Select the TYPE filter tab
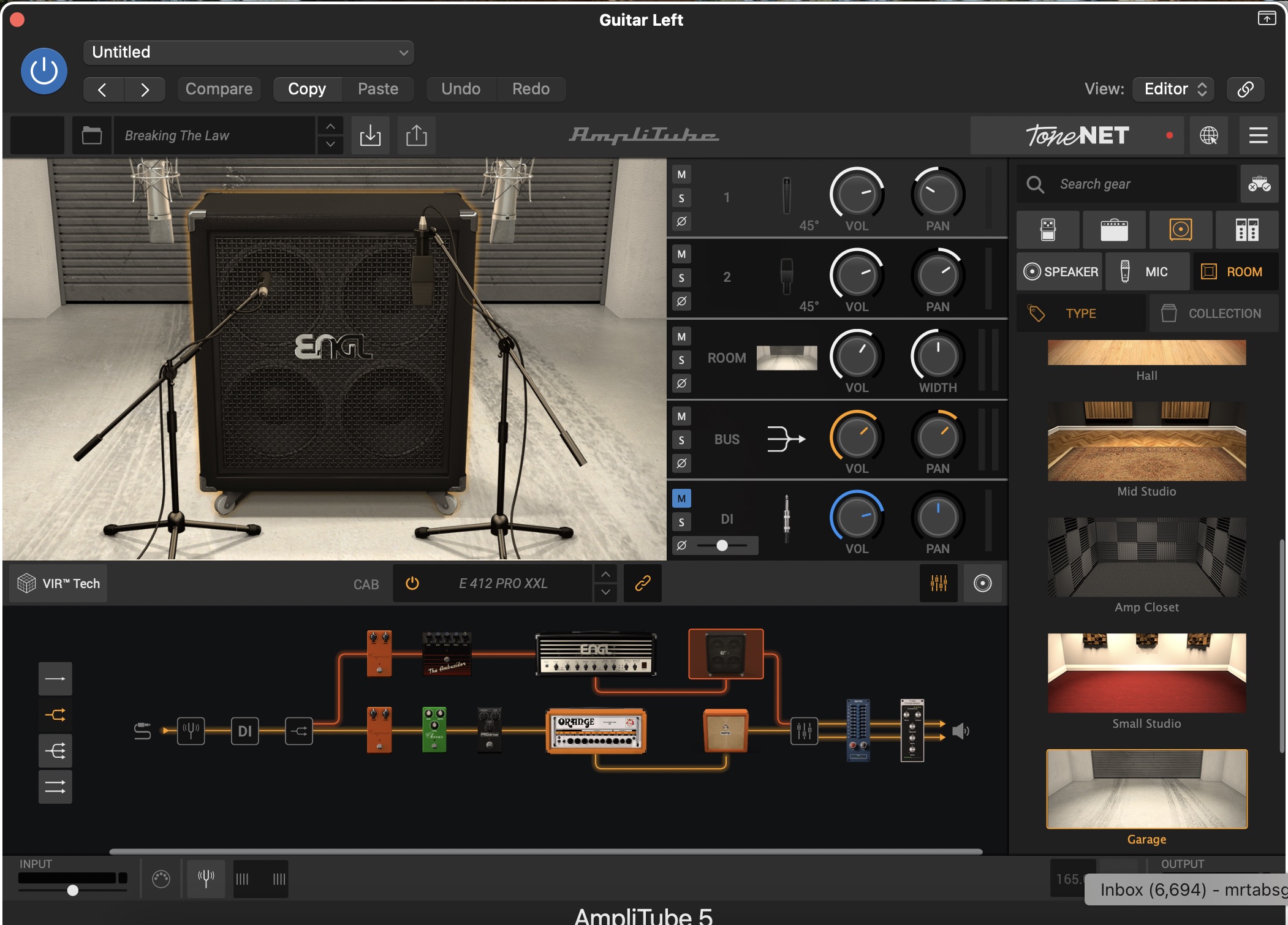The height and width of the screenshot is (925, 1288). (1082, 314)
